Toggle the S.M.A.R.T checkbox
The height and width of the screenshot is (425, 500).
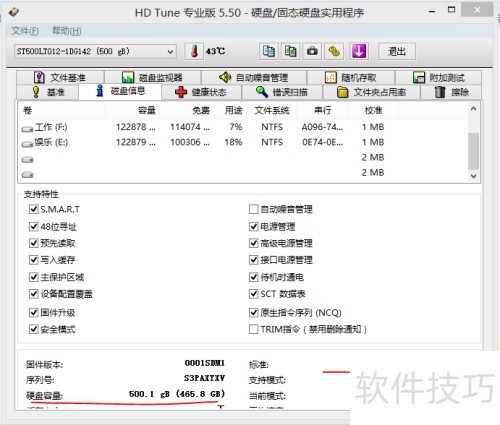pos(33,209)
